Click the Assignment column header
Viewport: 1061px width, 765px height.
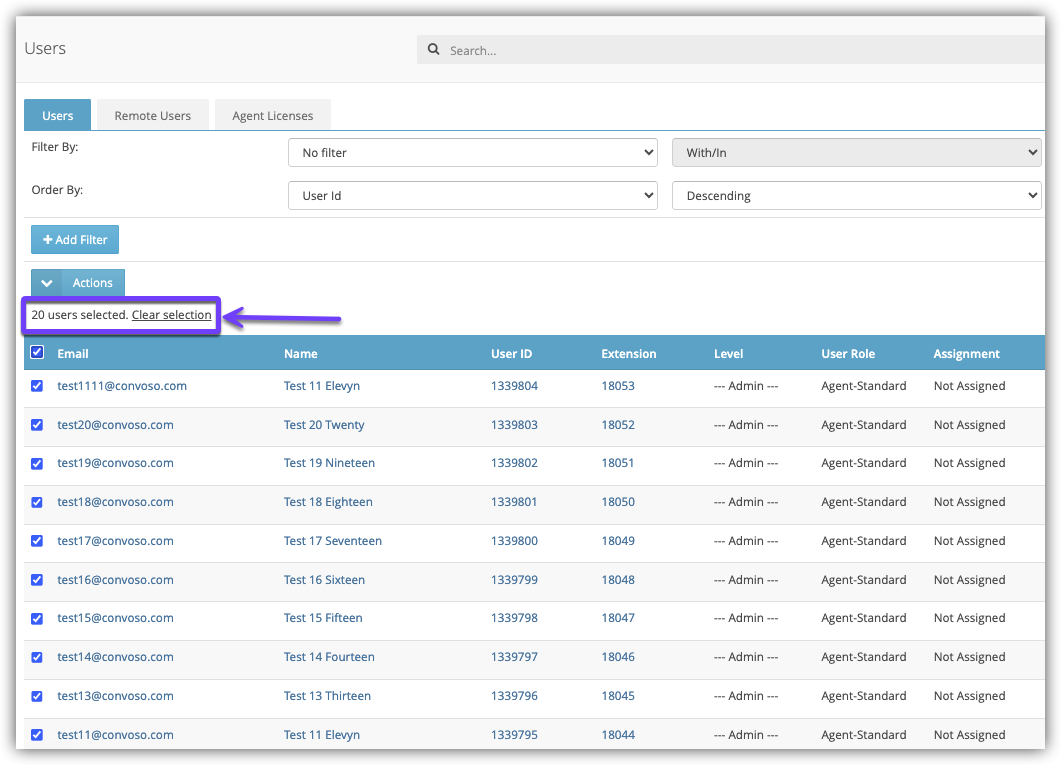(966, 354)
